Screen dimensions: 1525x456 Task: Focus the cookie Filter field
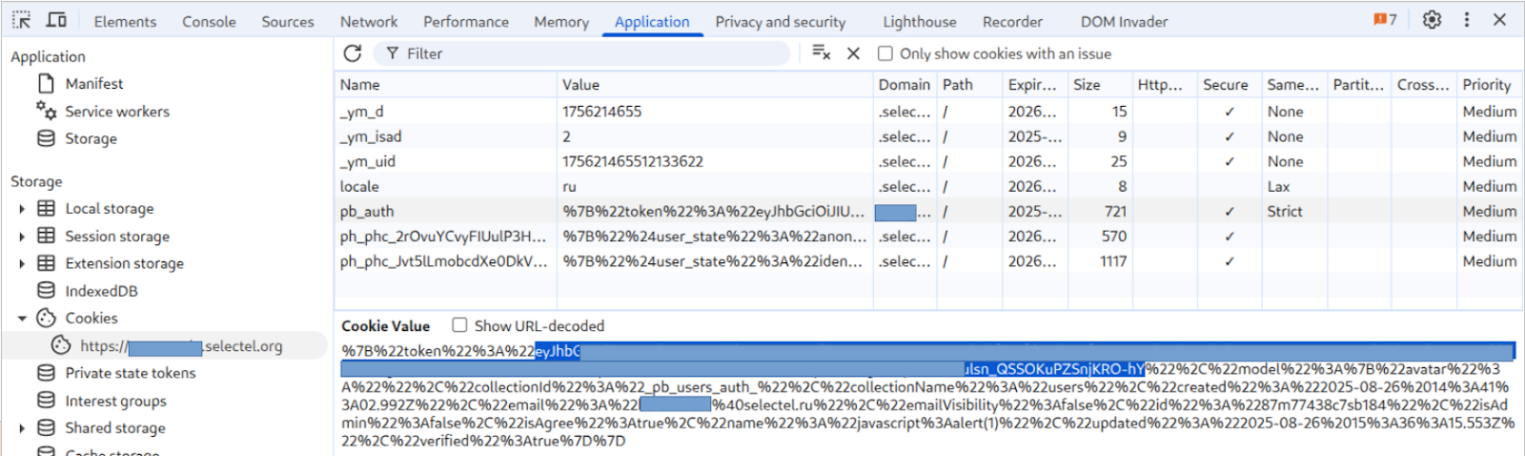click(x=581, y=53)
